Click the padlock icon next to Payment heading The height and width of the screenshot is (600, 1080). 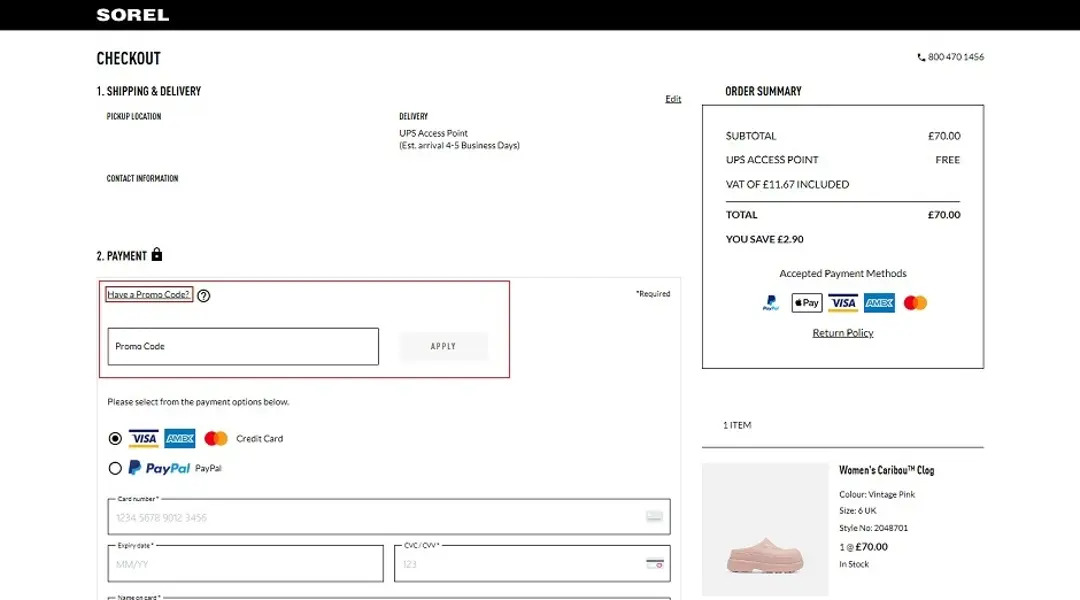tap(157, 254)
